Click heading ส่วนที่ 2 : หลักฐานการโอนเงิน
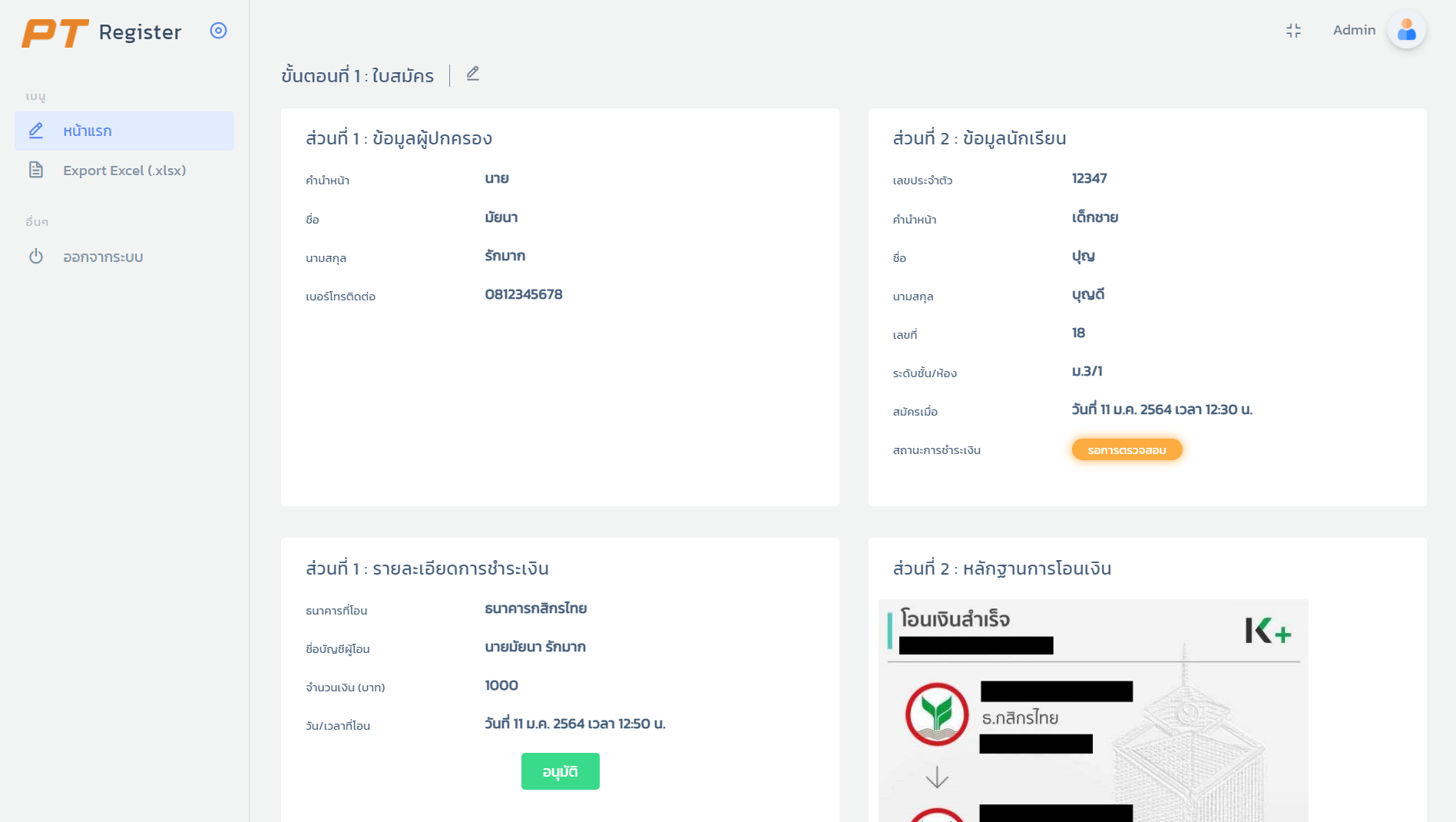1456x822 pixels. (1002, 569)
